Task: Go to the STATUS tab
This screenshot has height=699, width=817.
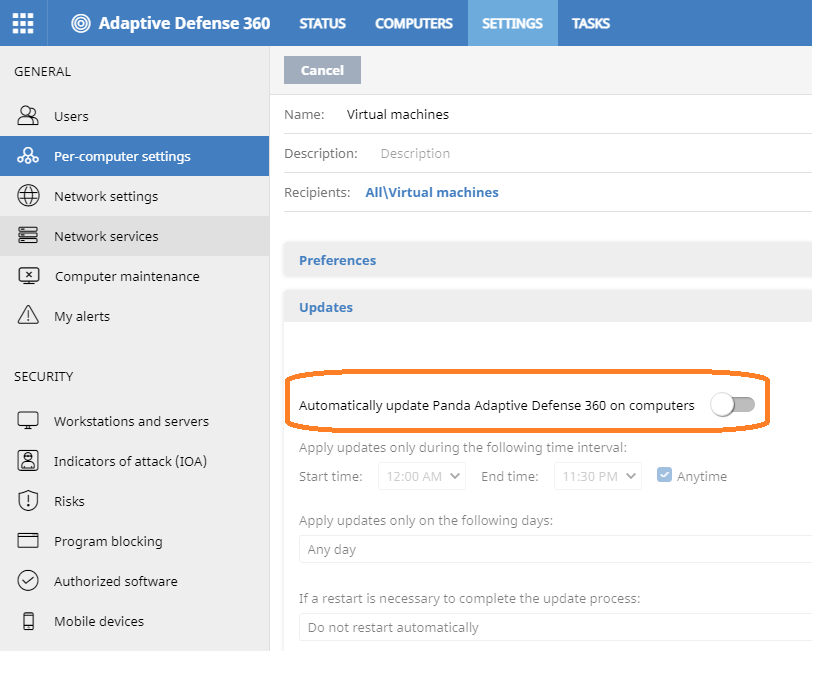Action: 323,23
